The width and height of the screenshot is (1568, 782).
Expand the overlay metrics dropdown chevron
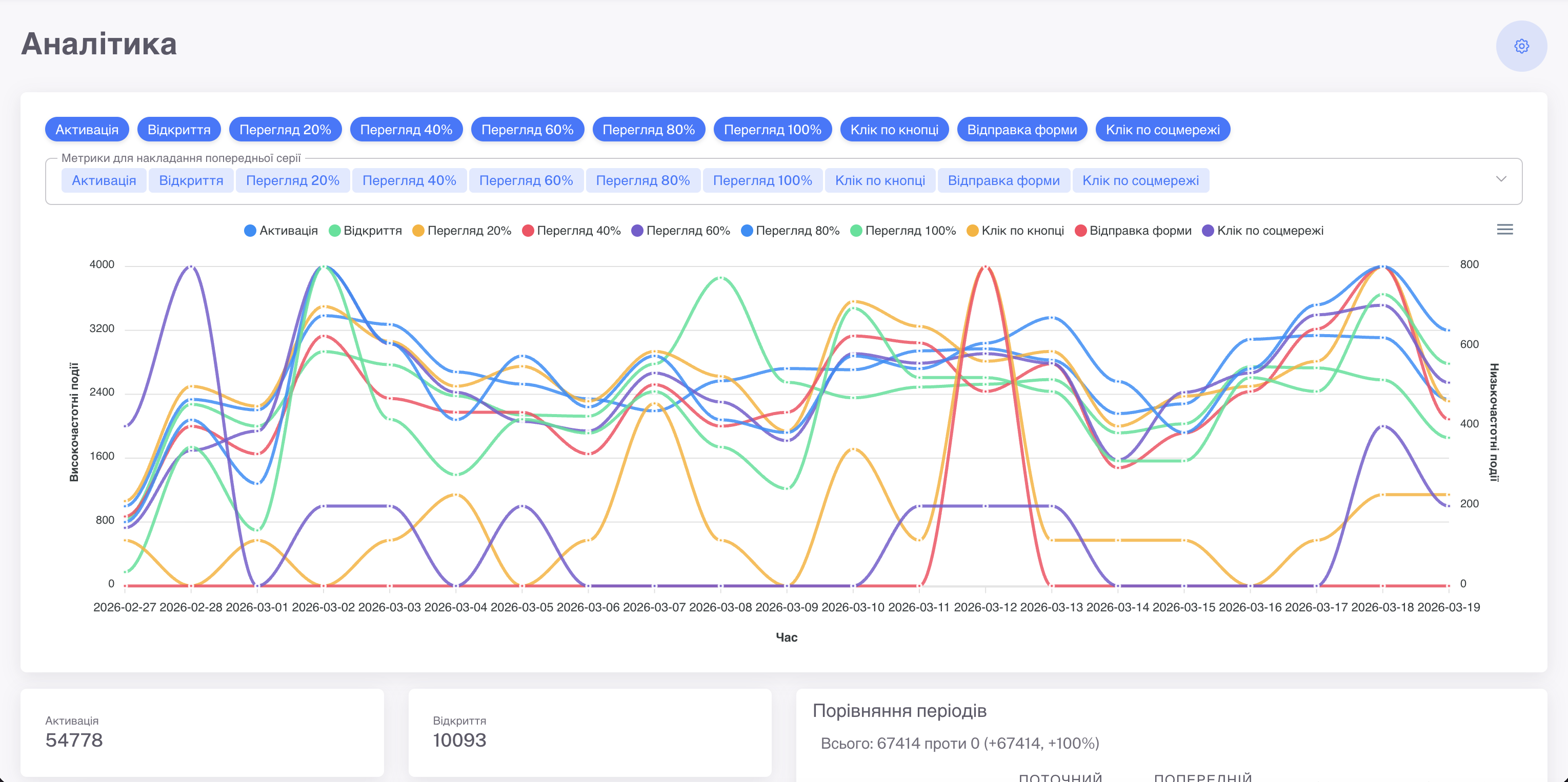[x=1501, y=179]
